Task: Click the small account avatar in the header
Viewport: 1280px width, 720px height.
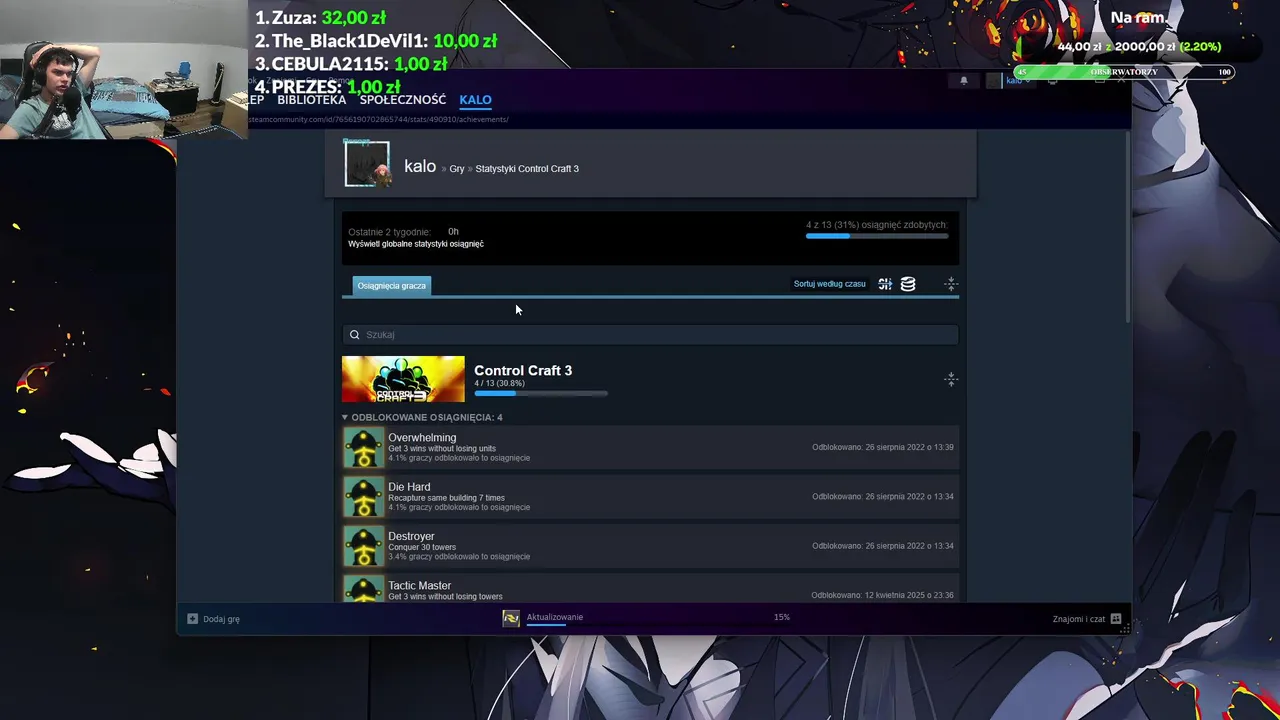Action: pos(993,81)
